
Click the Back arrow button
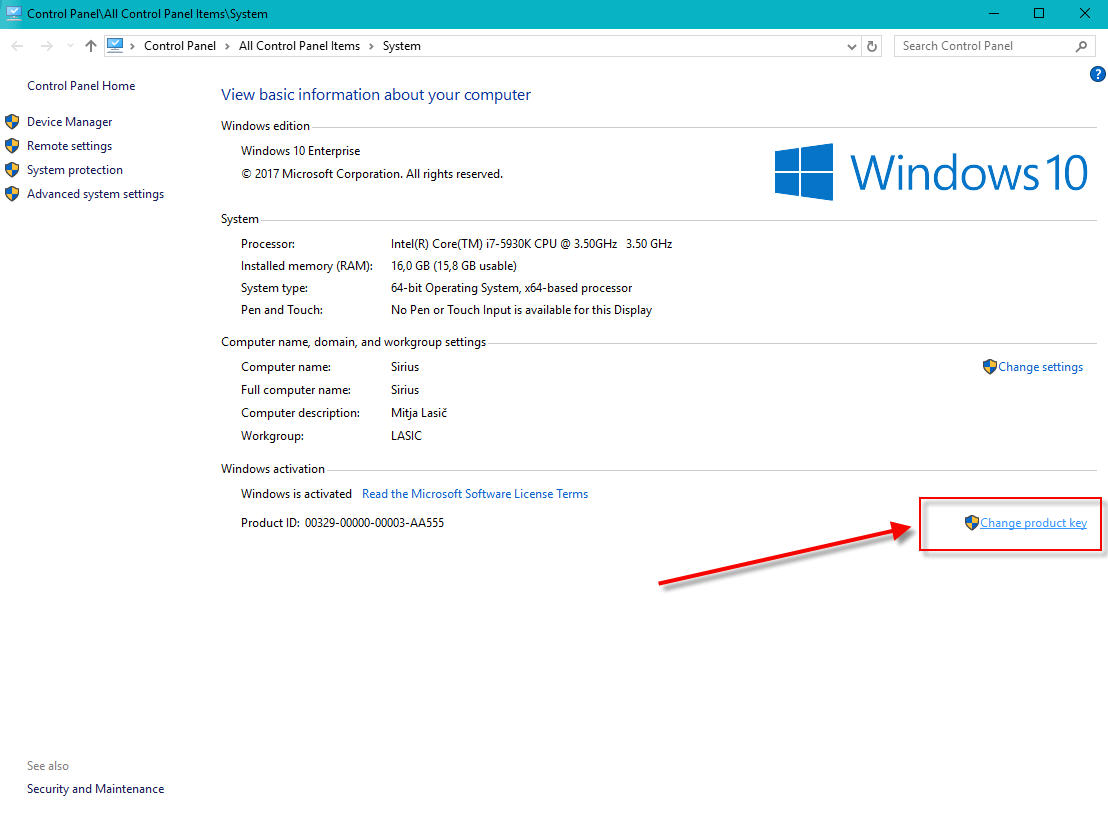(x=18, y=46)
